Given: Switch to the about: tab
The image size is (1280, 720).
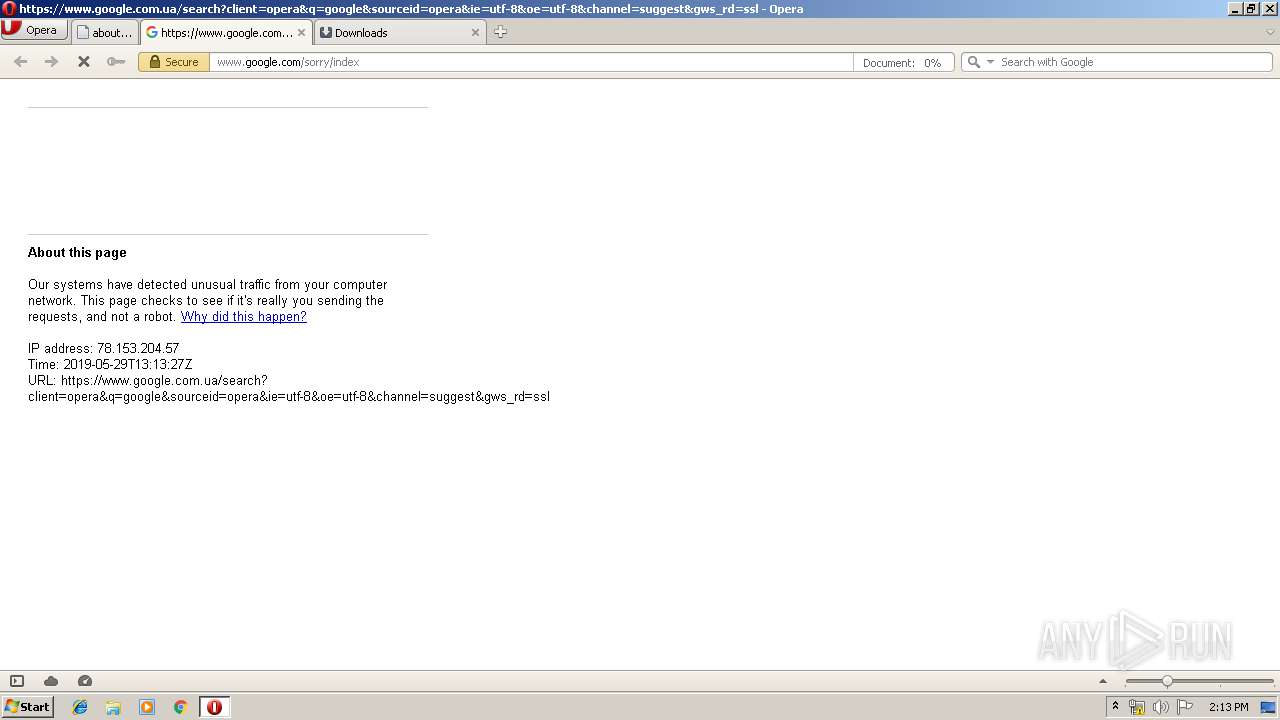Looking at the screenshot, I should click(105, 32).
